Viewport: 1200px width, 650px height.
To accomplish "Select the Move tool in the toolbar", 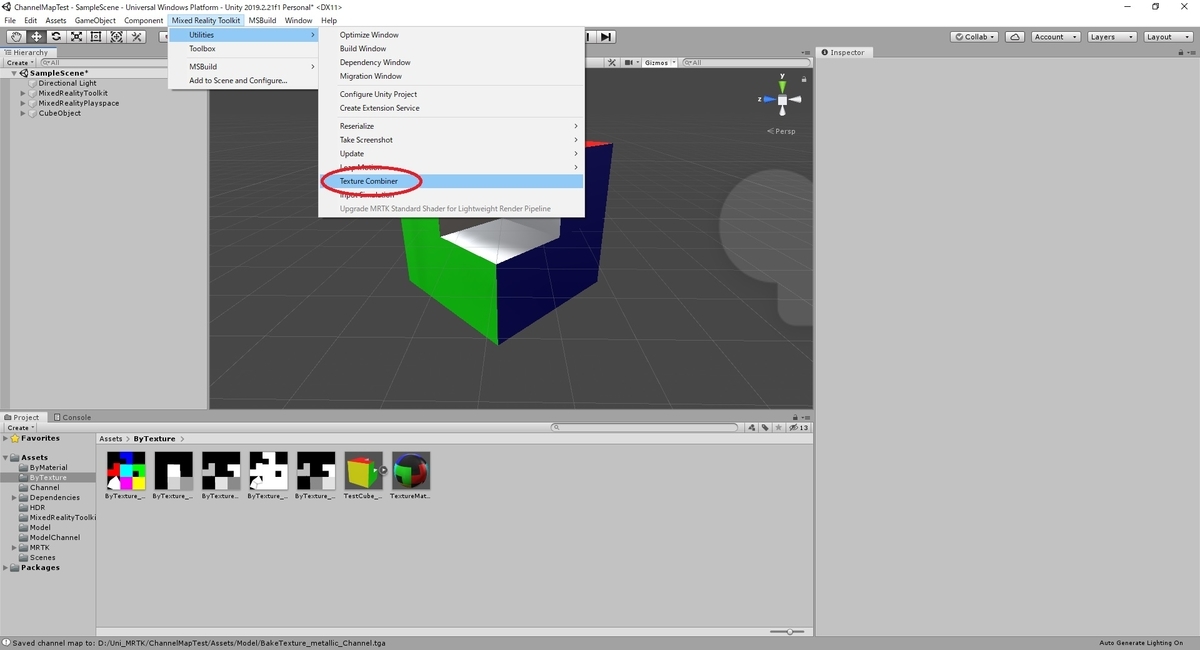I will (x=36, y=37).
